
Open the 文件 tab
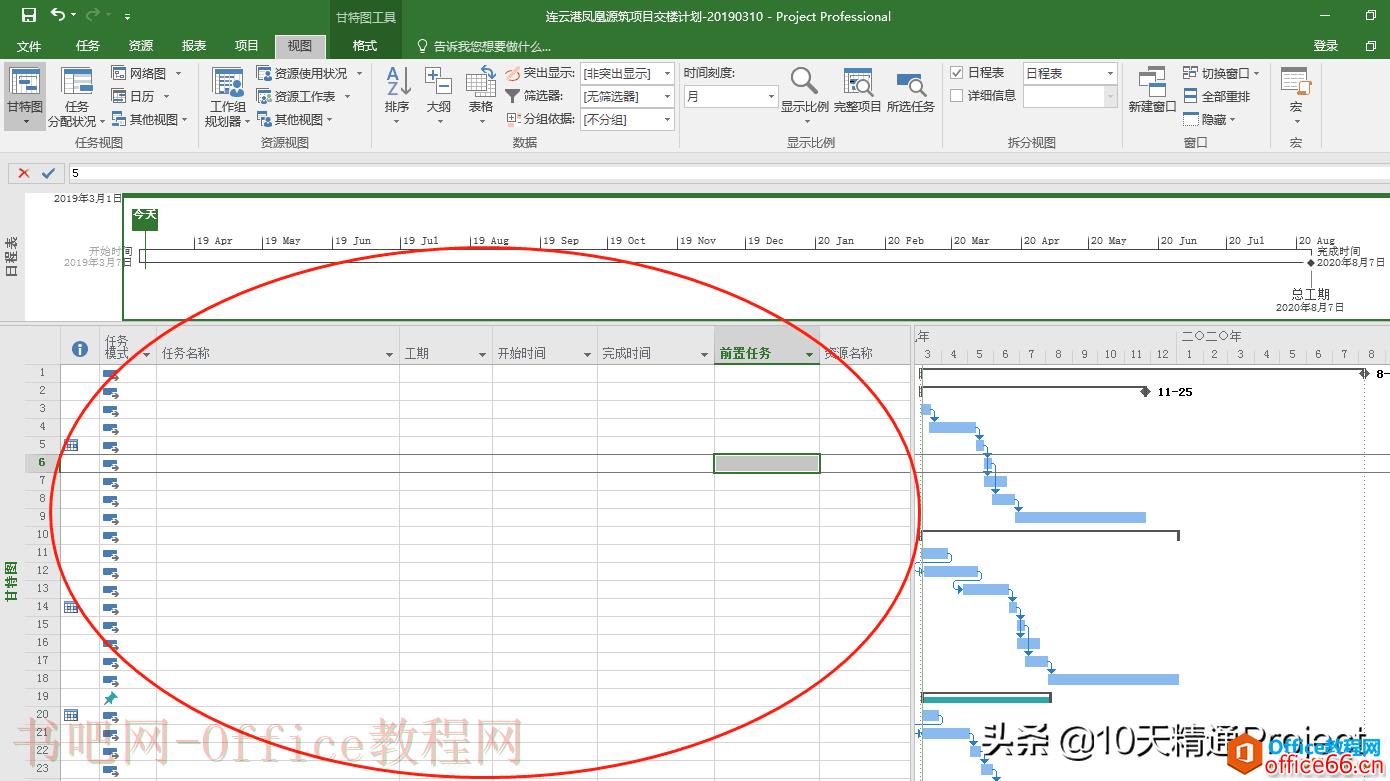tap(29, 46)
